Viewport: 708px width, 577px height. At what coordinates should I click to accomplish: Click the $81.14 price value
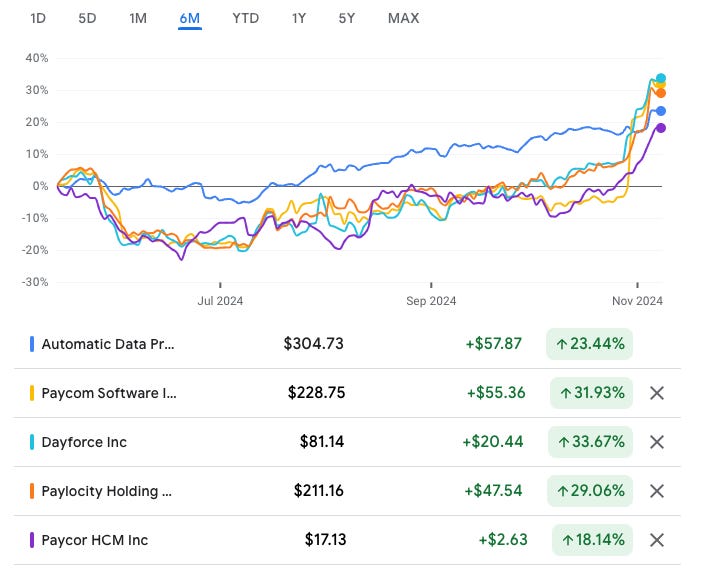[x=322, y=442]
